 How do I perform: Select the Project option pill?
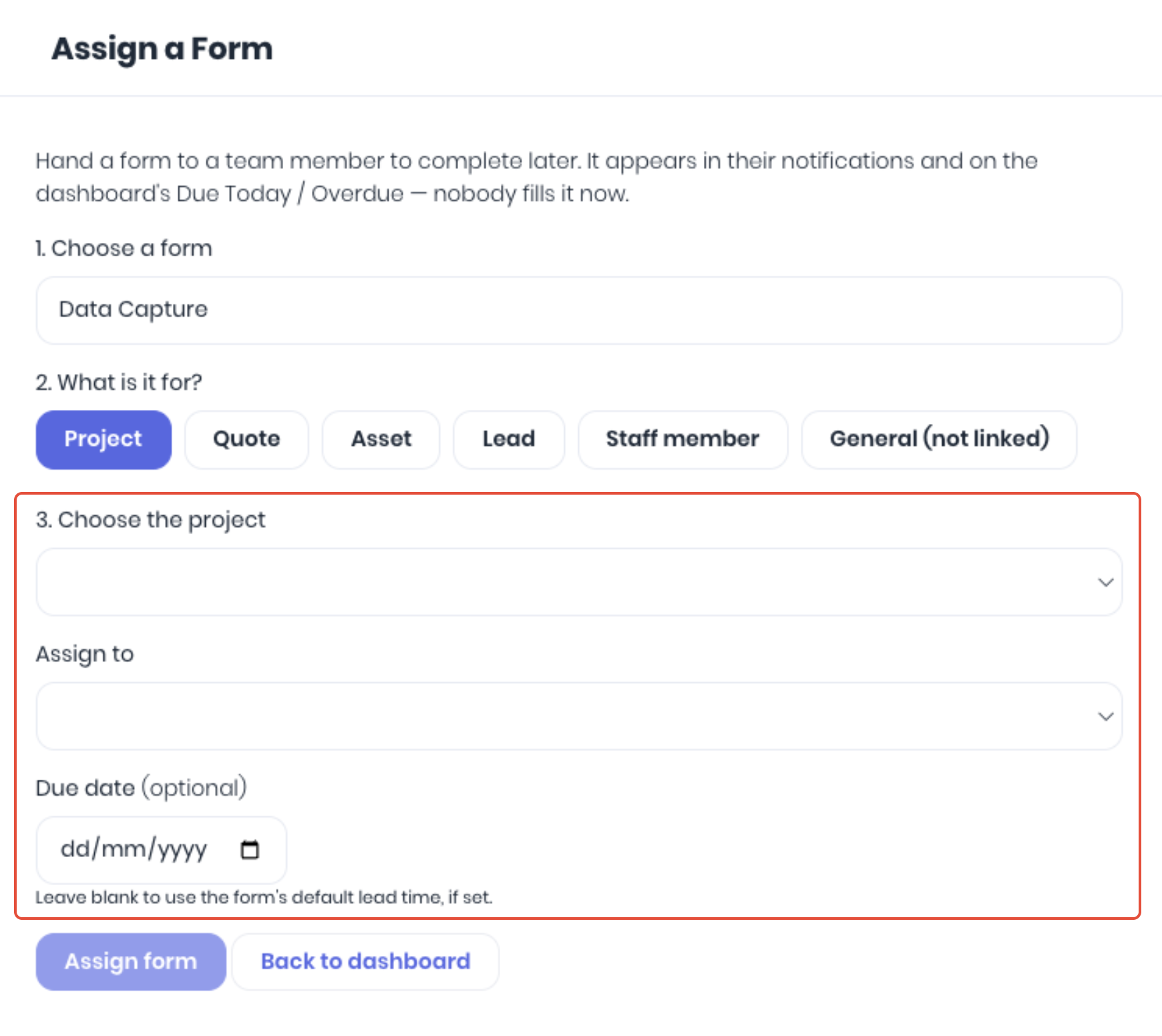tap(104, 439)
